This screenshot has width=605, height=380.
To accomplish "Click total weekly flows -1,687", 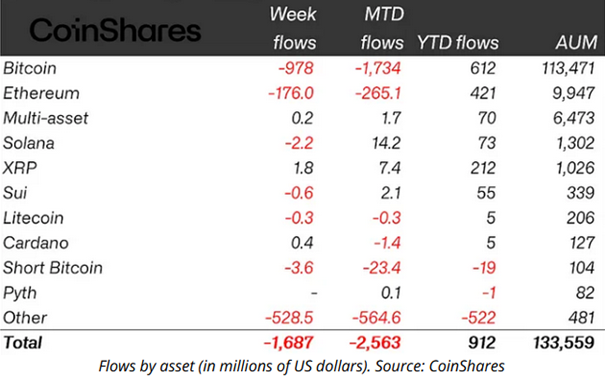I will (x=288, y=343).
